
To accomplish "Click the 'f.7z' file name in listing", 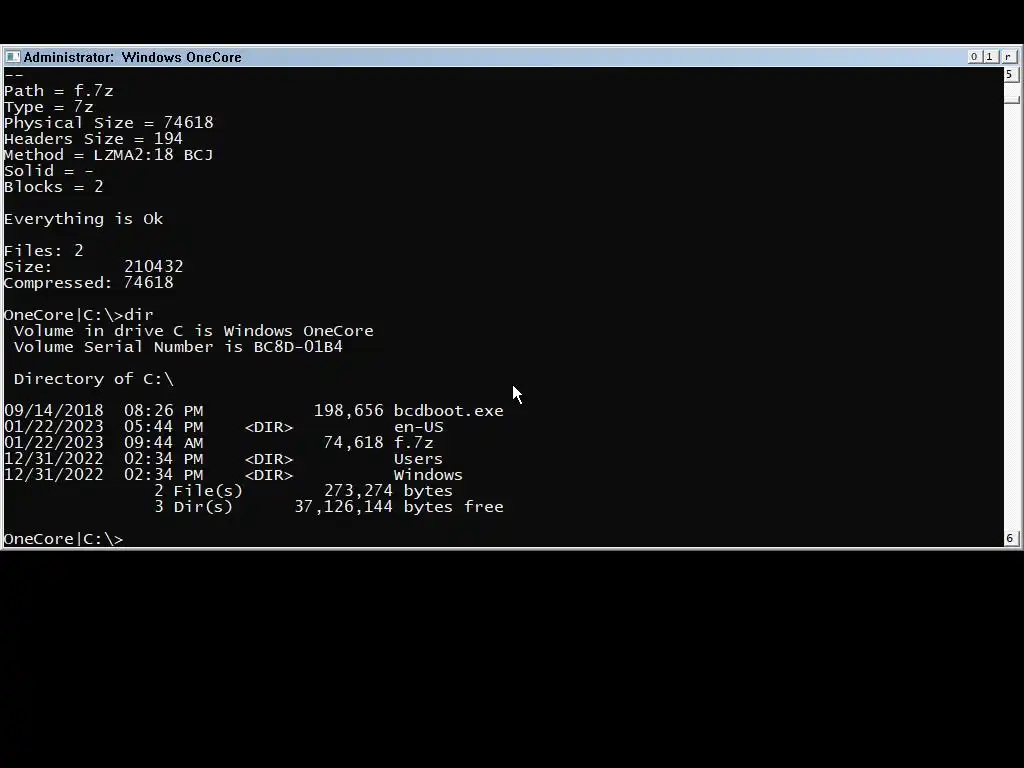I will [x=413, y=443].
